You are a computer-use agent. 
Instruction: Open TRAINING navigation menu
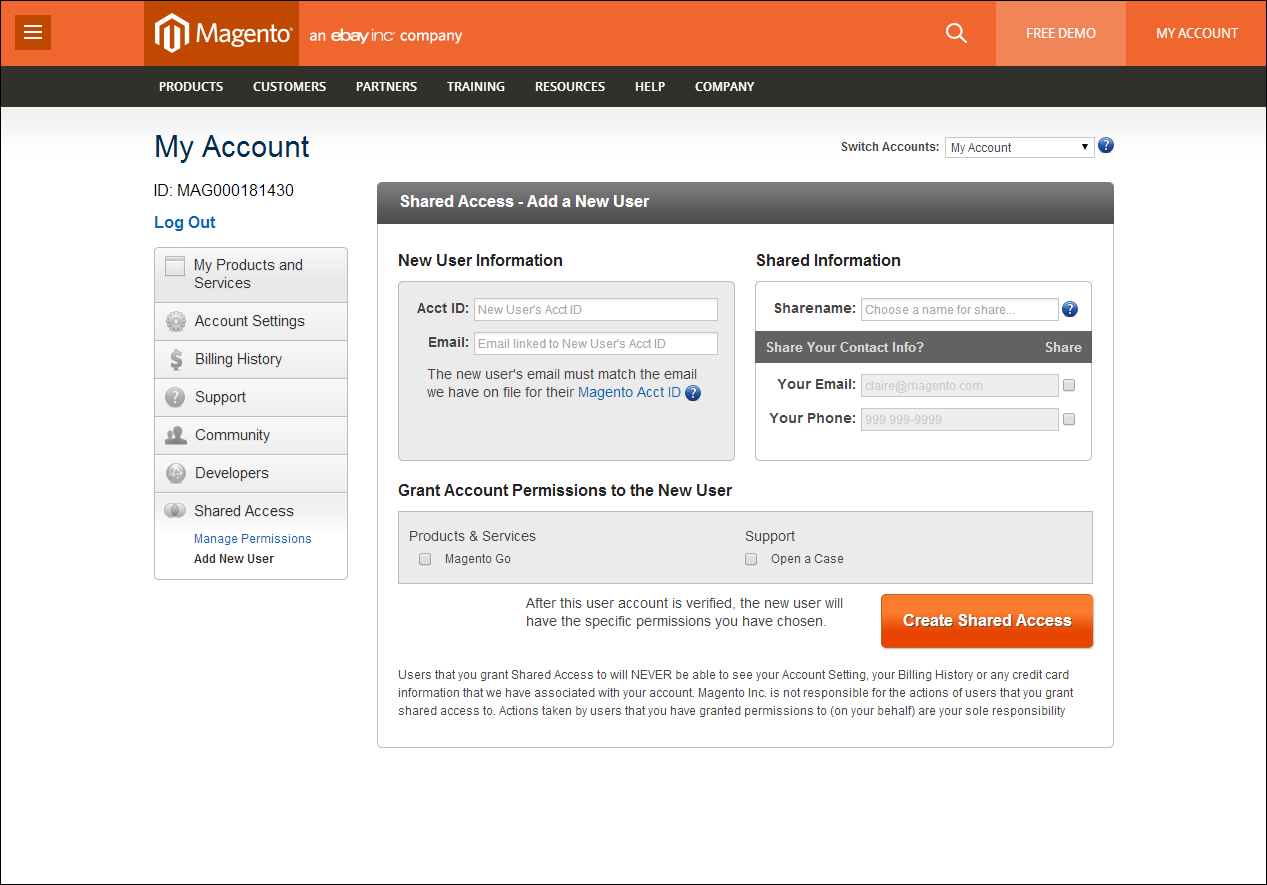click(476, 87)
